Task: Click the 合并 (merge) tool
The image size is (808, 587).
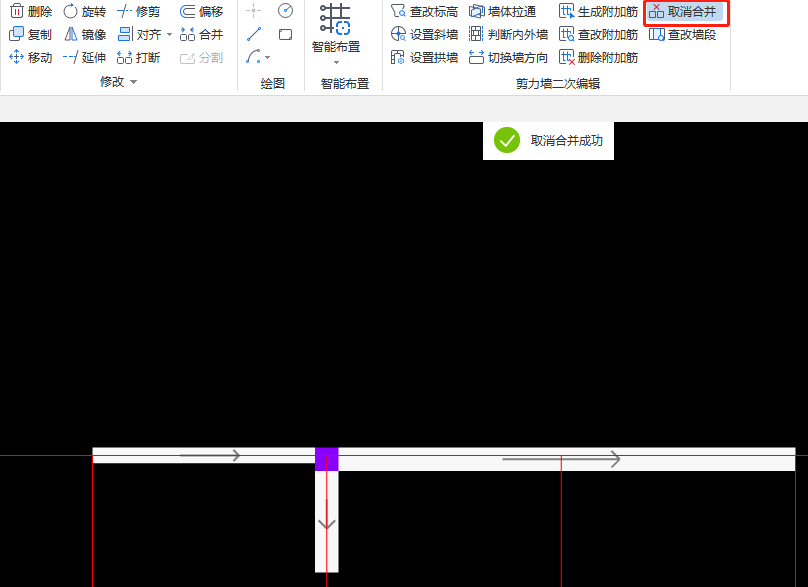Action: tap(201, 35)
